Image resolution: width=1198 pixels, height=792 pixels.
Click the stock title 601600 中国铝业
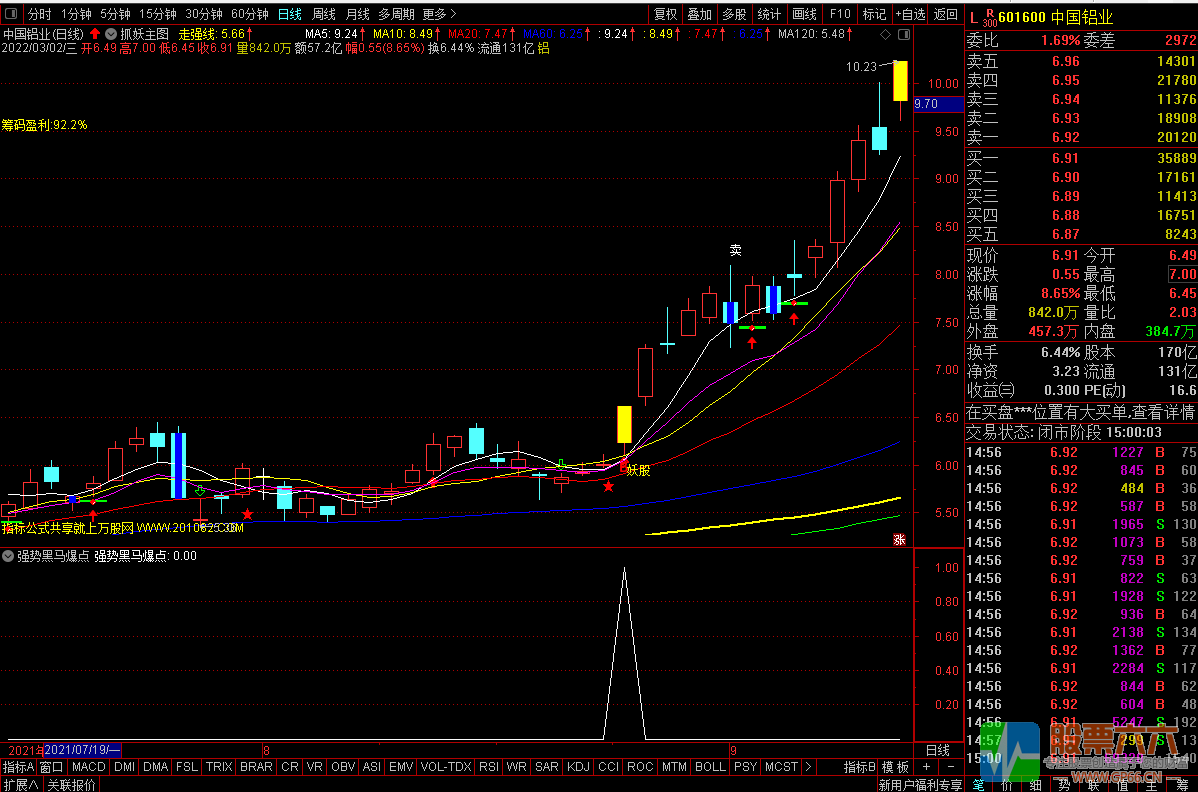coord(1055,17)
